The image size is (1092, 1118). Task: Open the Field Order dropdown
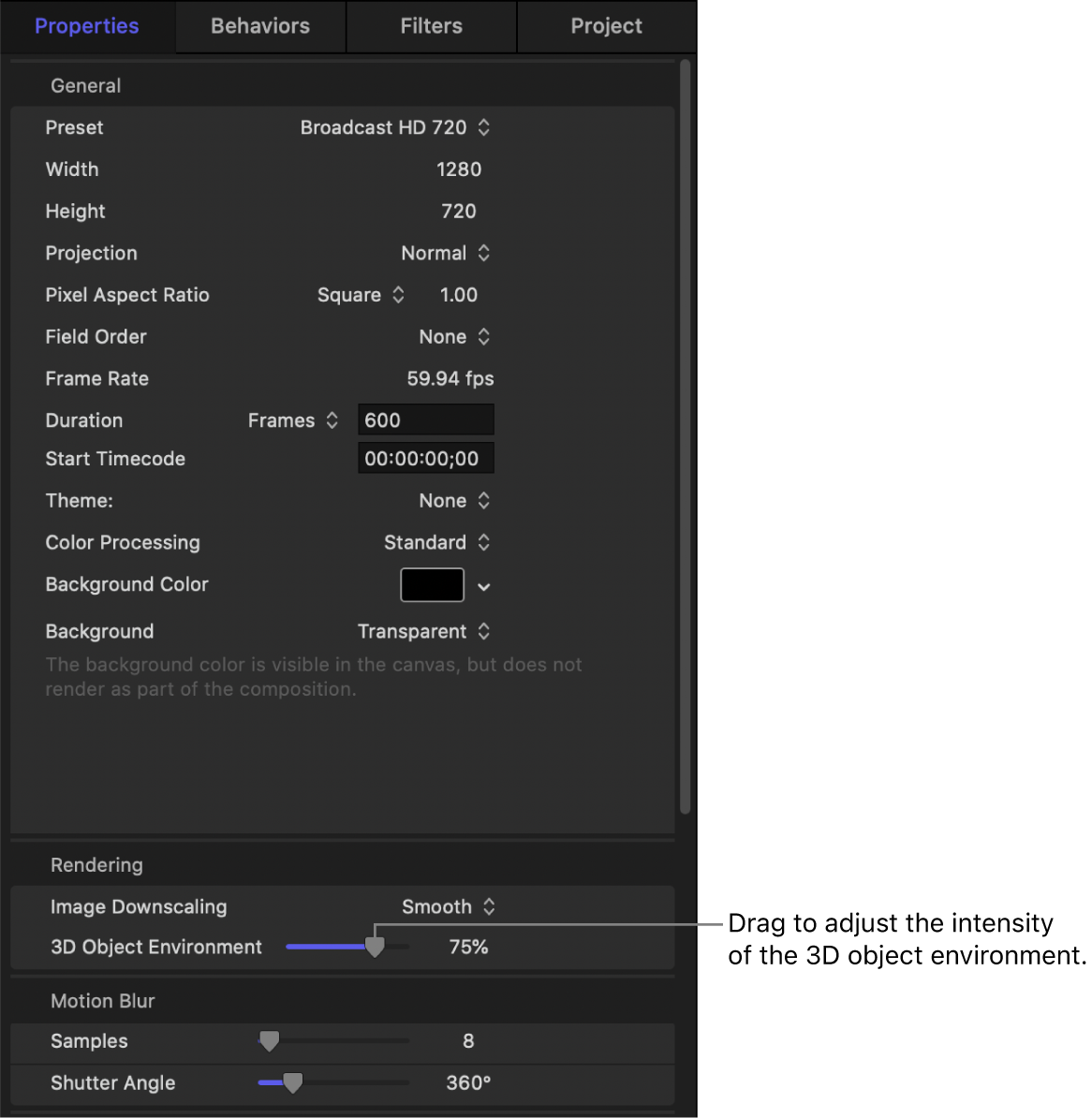pos(483,336)
